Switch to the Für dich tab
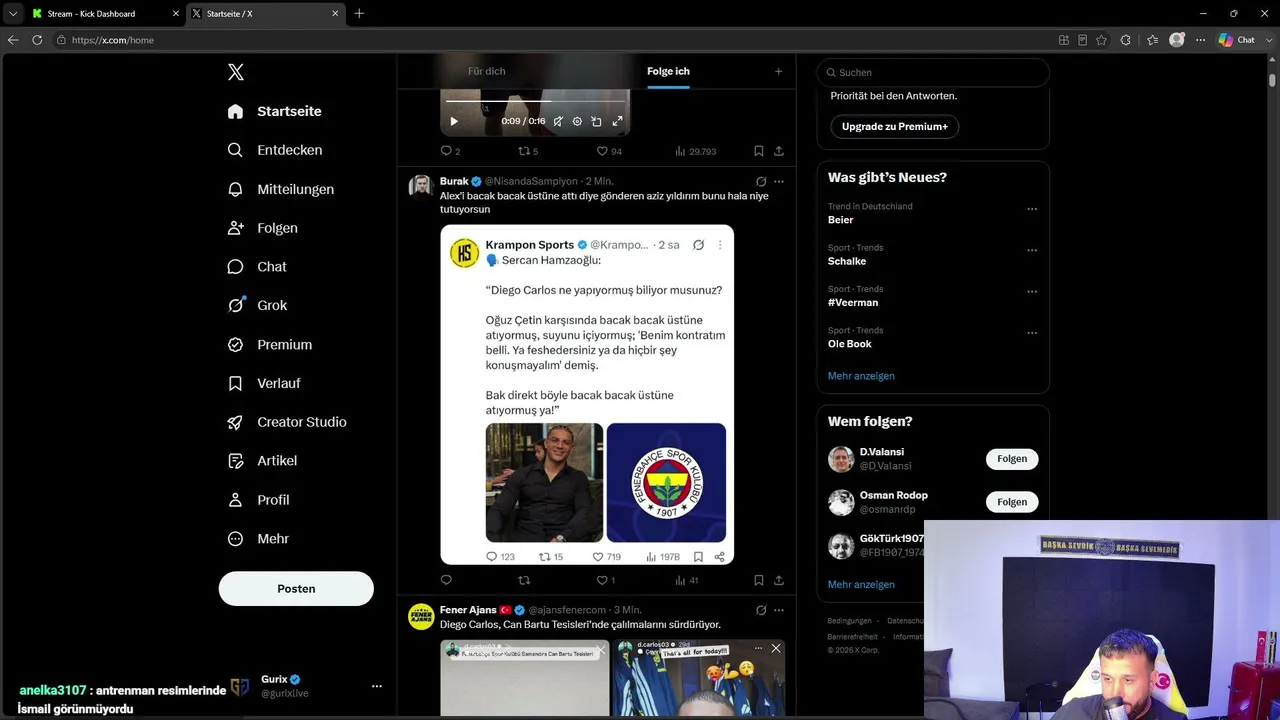The image size is (1280, 720). pyautogui.click(x=487, y=71)
